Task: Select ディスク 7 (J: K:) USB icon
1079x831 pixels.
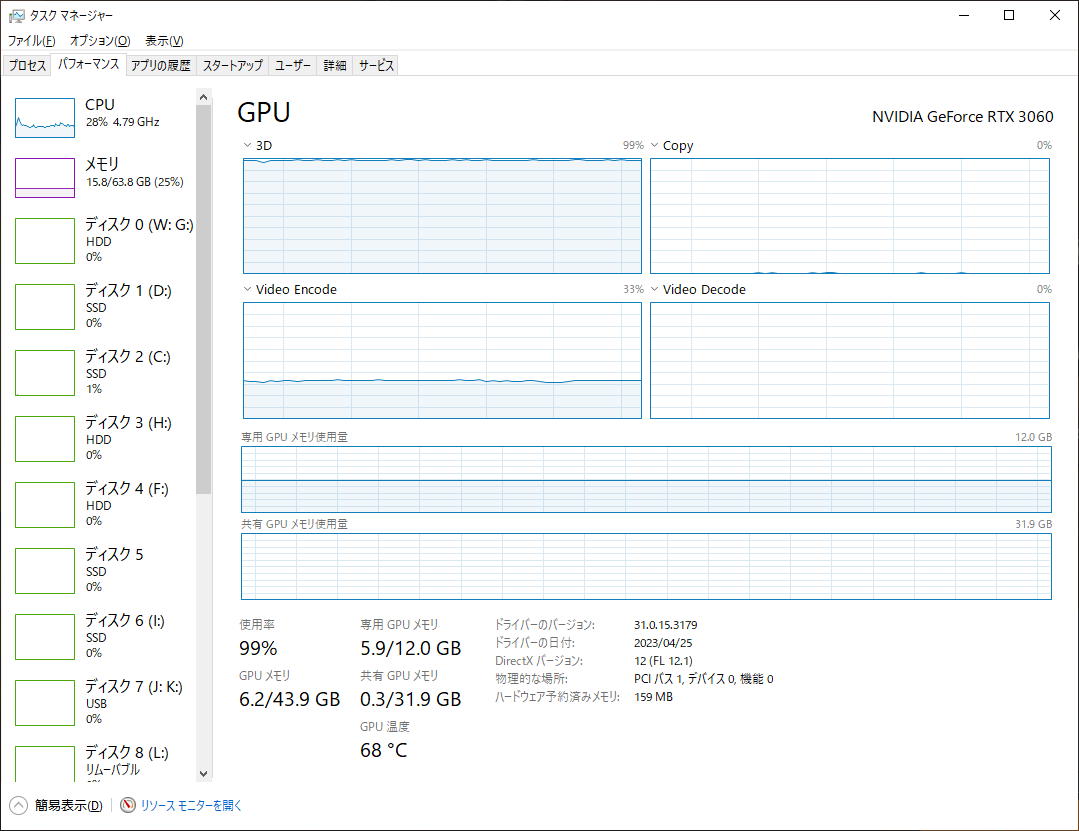Action: (x=45, y=703)
